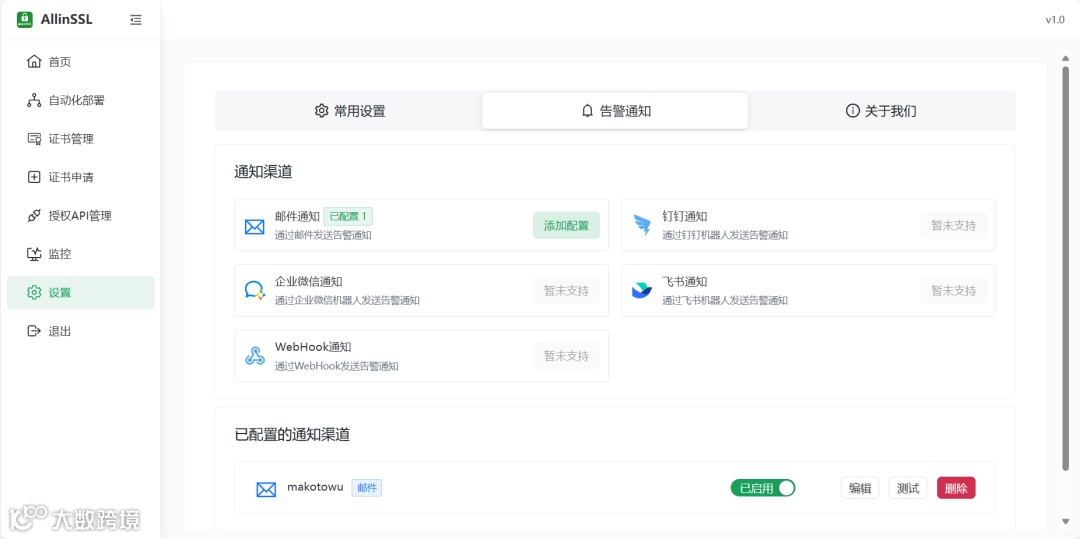Click 暂未支持 button on 飞书通知 card
Image resolution: width=1080 pixels, height=539 pixels.
pyautogui.click(x=953, y=290)
